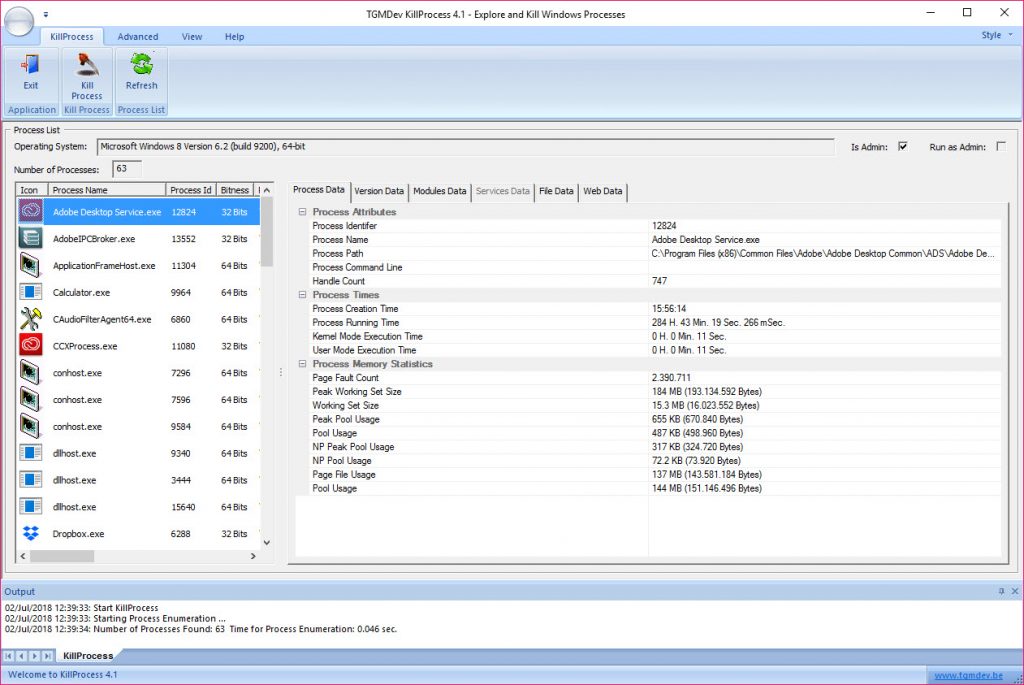Click the process list scroll up arrow
1024x685 pixels.
pos(266,190)
